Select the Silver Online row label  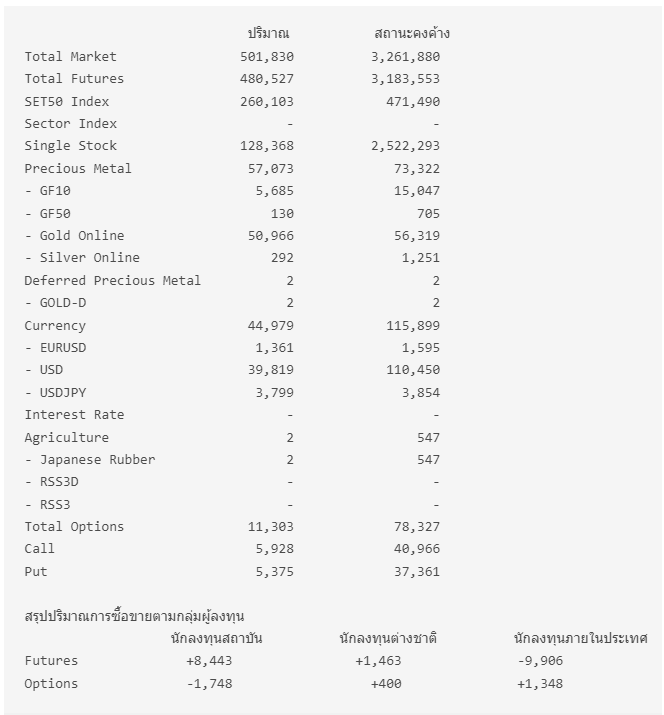click(82, 258)
